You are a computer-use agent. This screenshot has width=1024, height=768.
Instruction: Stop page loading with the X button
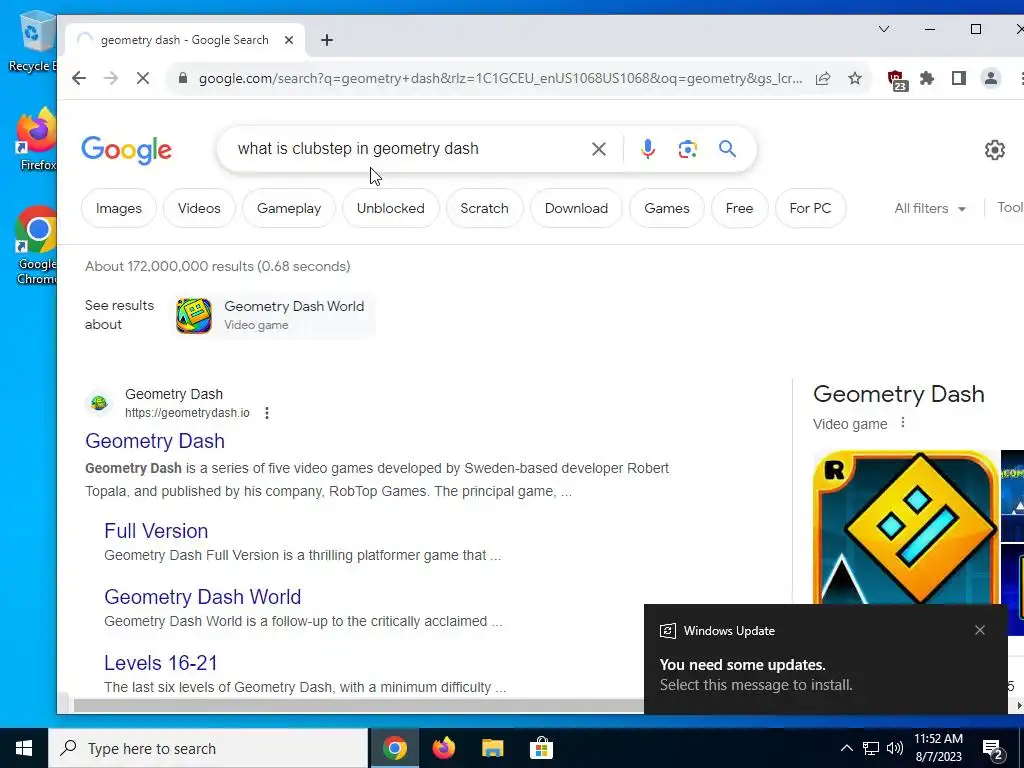[143, 78]
